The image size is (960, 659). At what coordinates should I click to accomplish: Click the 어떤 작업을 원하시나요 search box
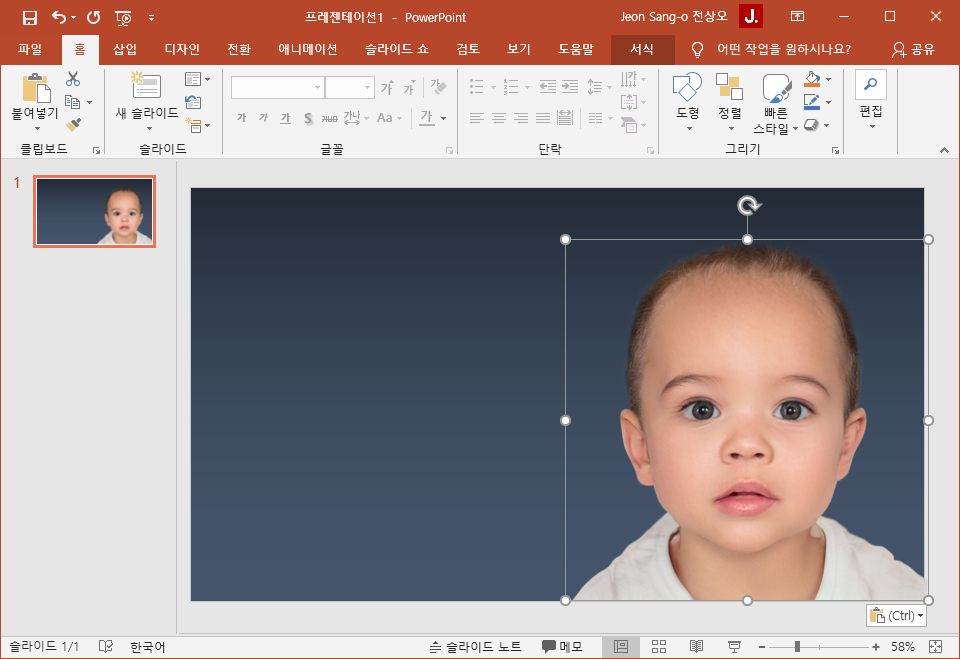pos(784,49)
